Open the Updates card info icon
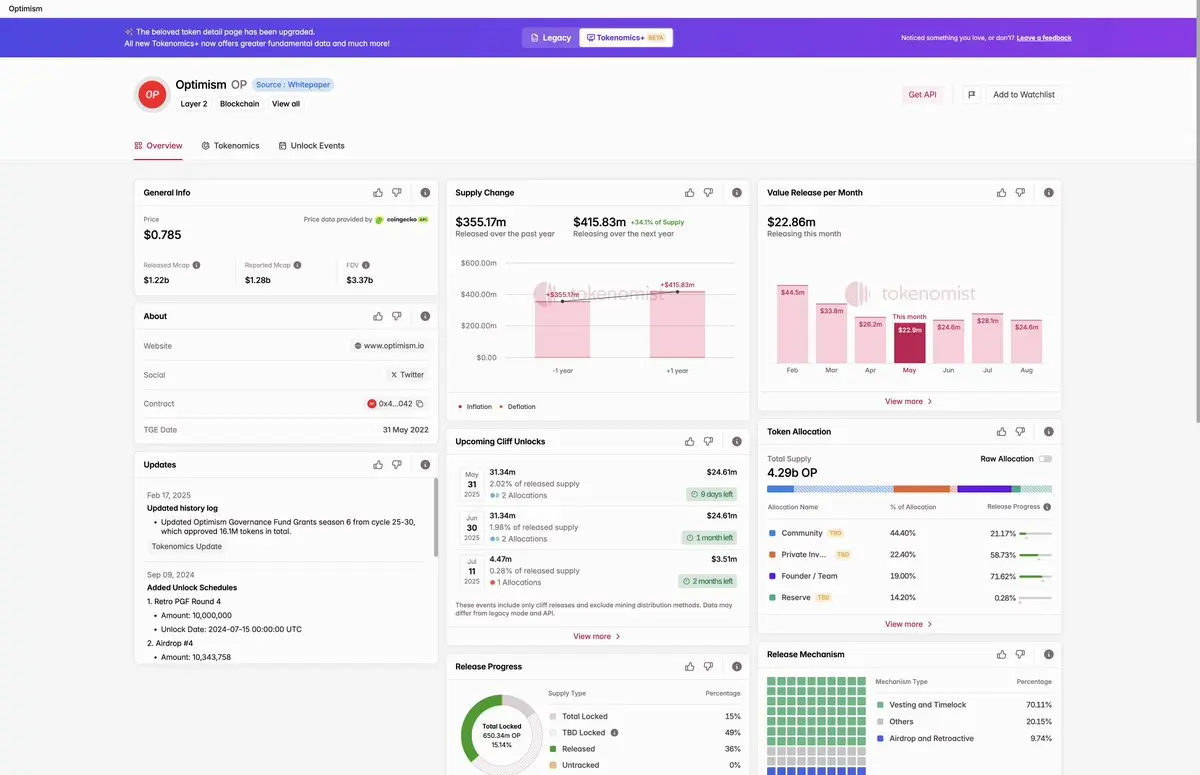The image size is (1200, 775). 425,465
